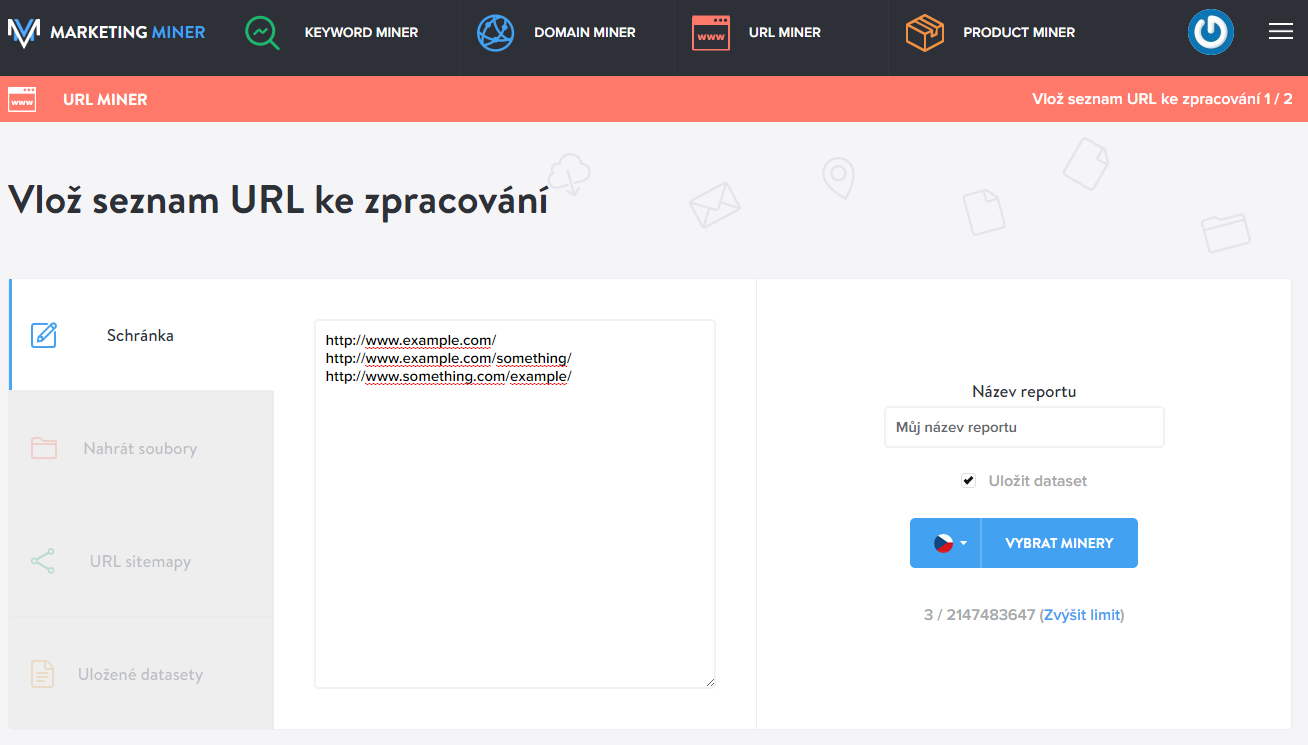Open the hamburger menu
The image size is (1308, 745).
point(1281,32)
